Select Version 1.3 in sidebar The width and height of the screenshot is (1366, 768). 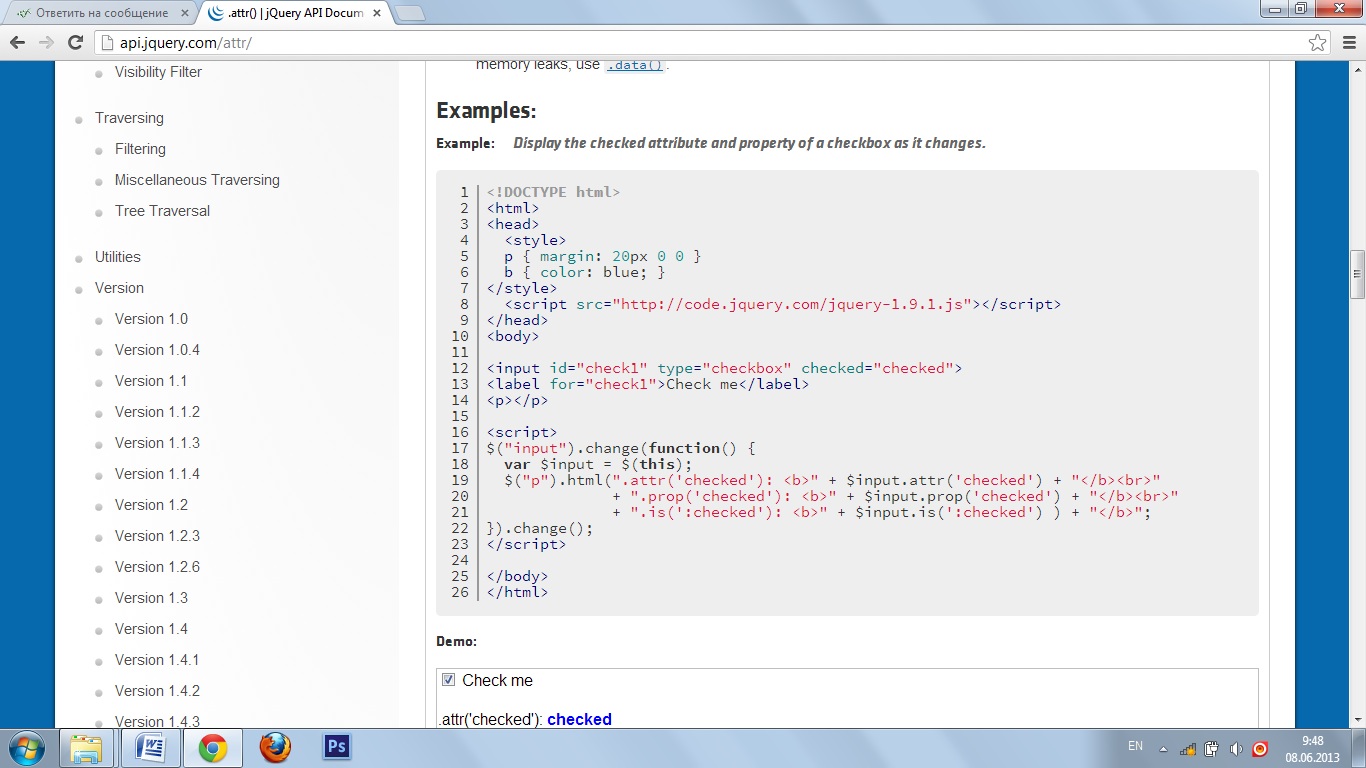151,598
